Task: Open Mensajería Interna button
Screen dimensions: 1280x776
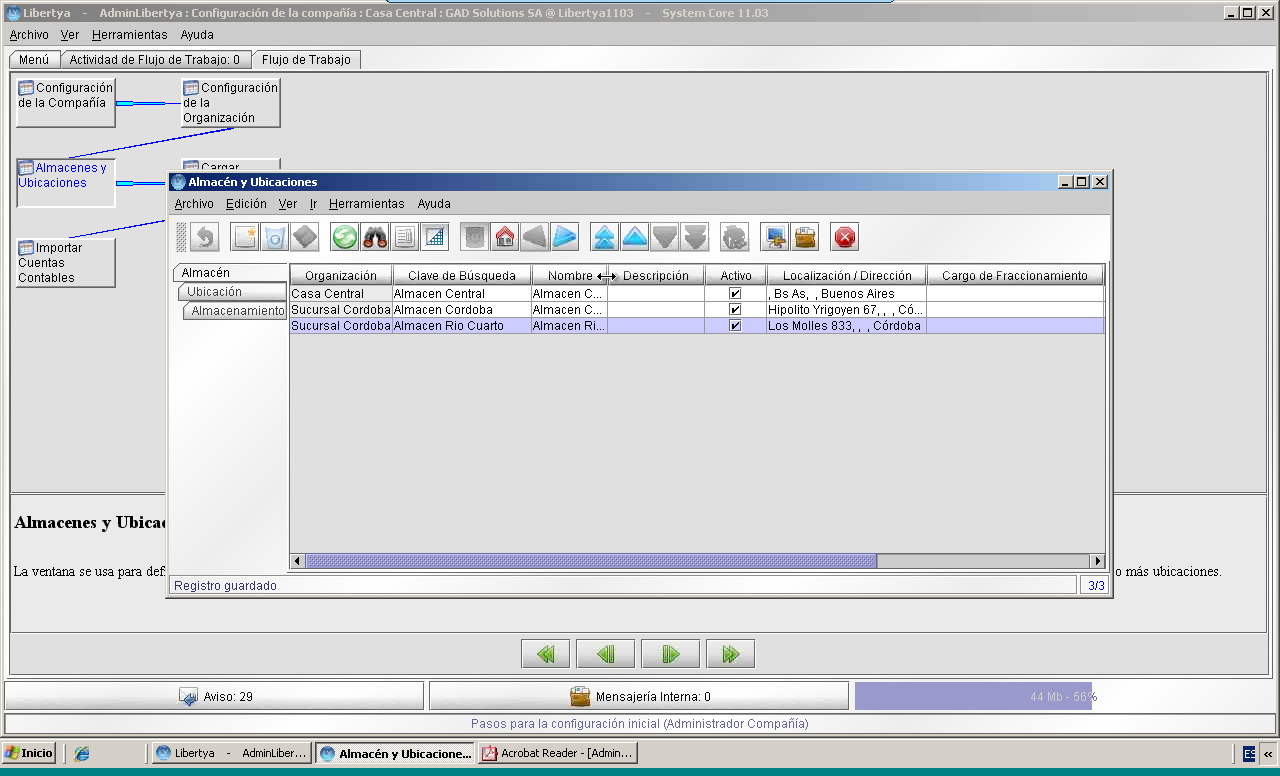Action: [639, 696]
